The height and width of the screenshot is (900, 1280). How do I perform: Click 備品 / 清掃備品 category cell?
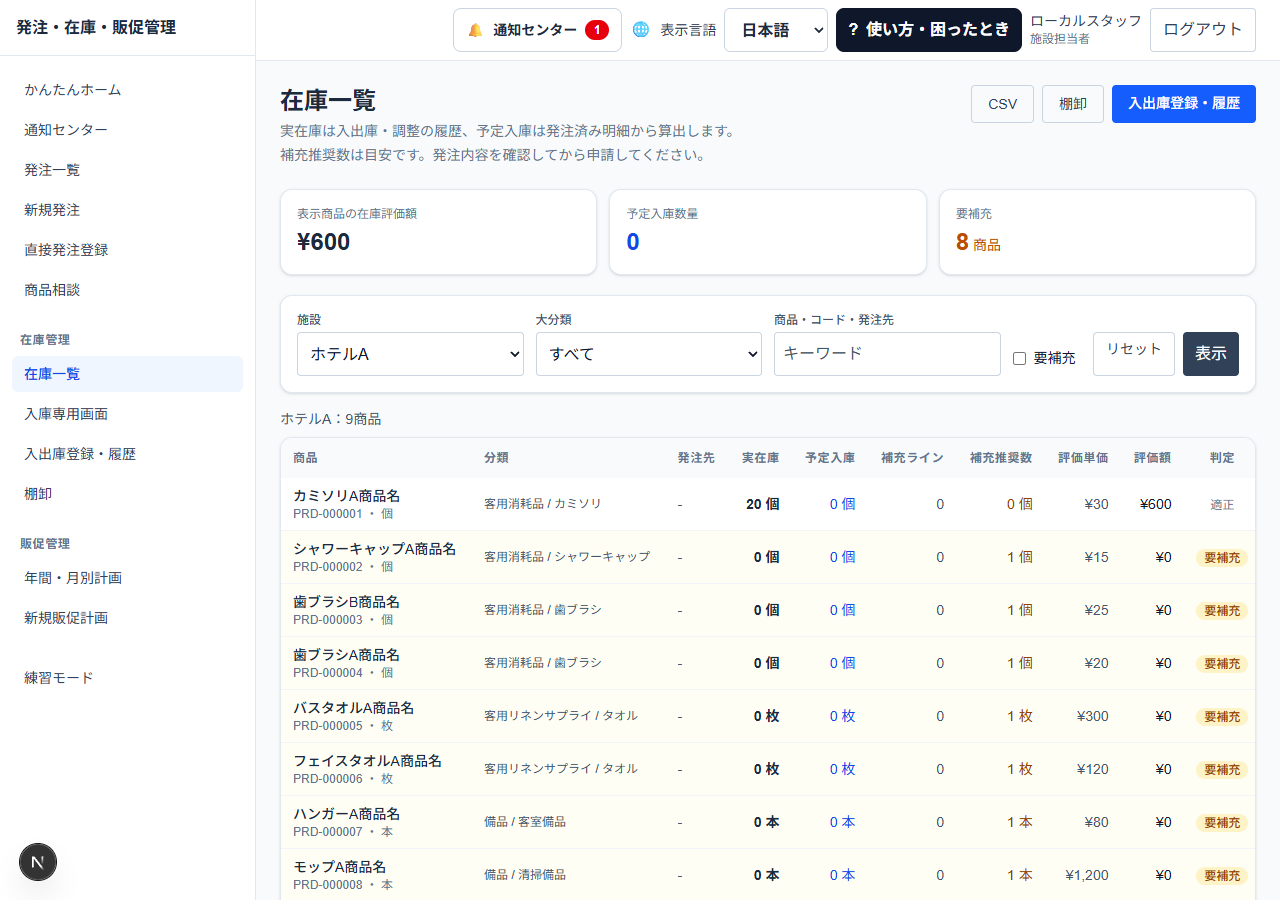(x=525, y=875)
